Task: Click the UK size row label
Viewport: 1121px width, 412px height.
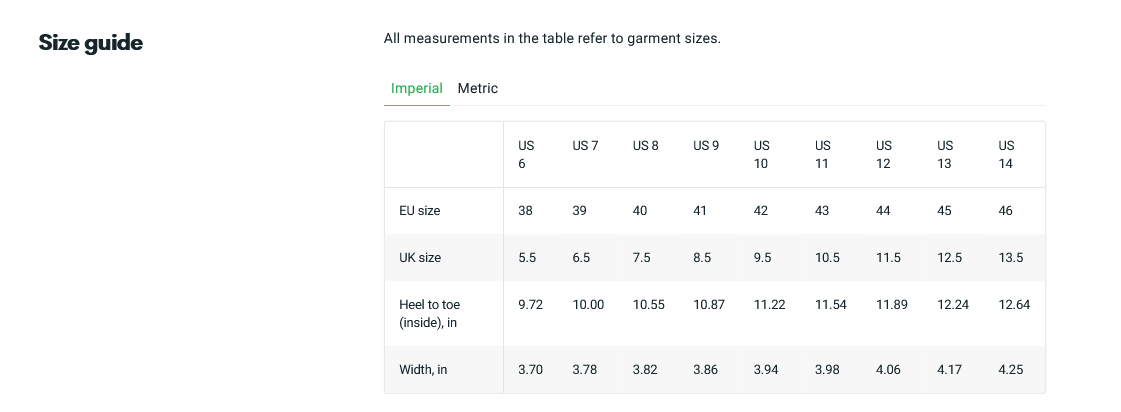Action: tap(420, 258)
